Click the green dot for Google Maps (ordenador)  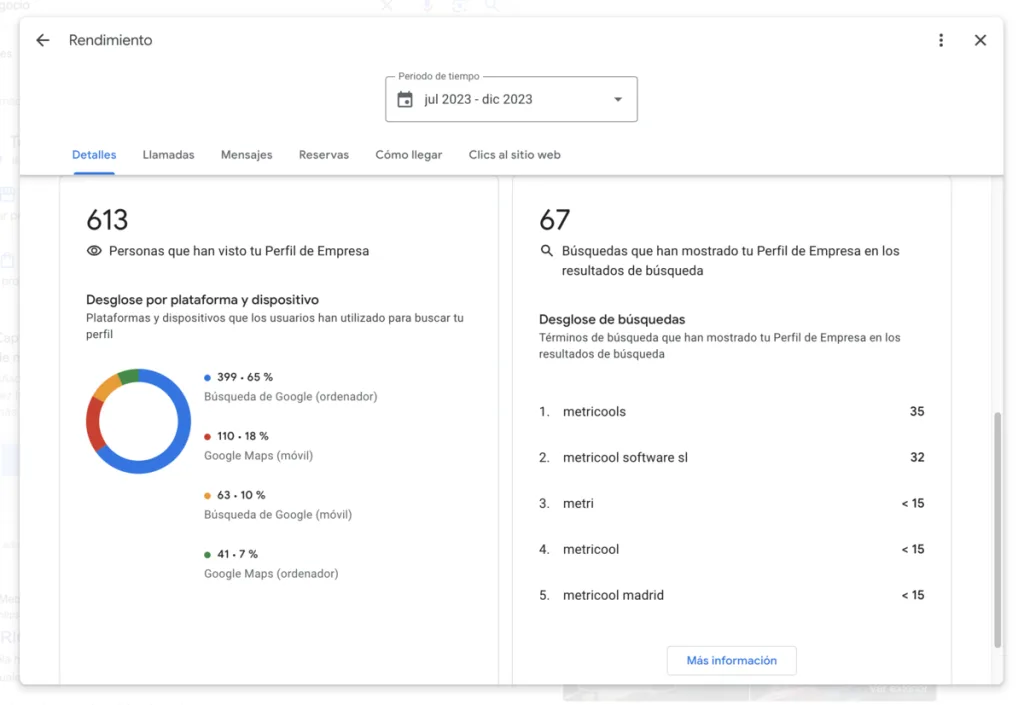tap(207, 554)
